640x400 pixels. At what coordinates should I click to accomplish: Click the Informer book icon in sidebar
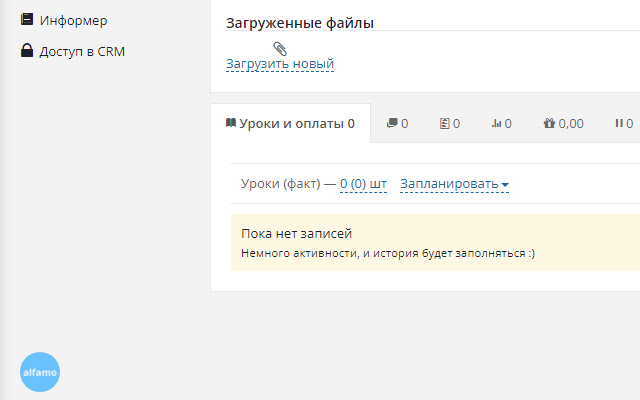(x=27, y=20)
